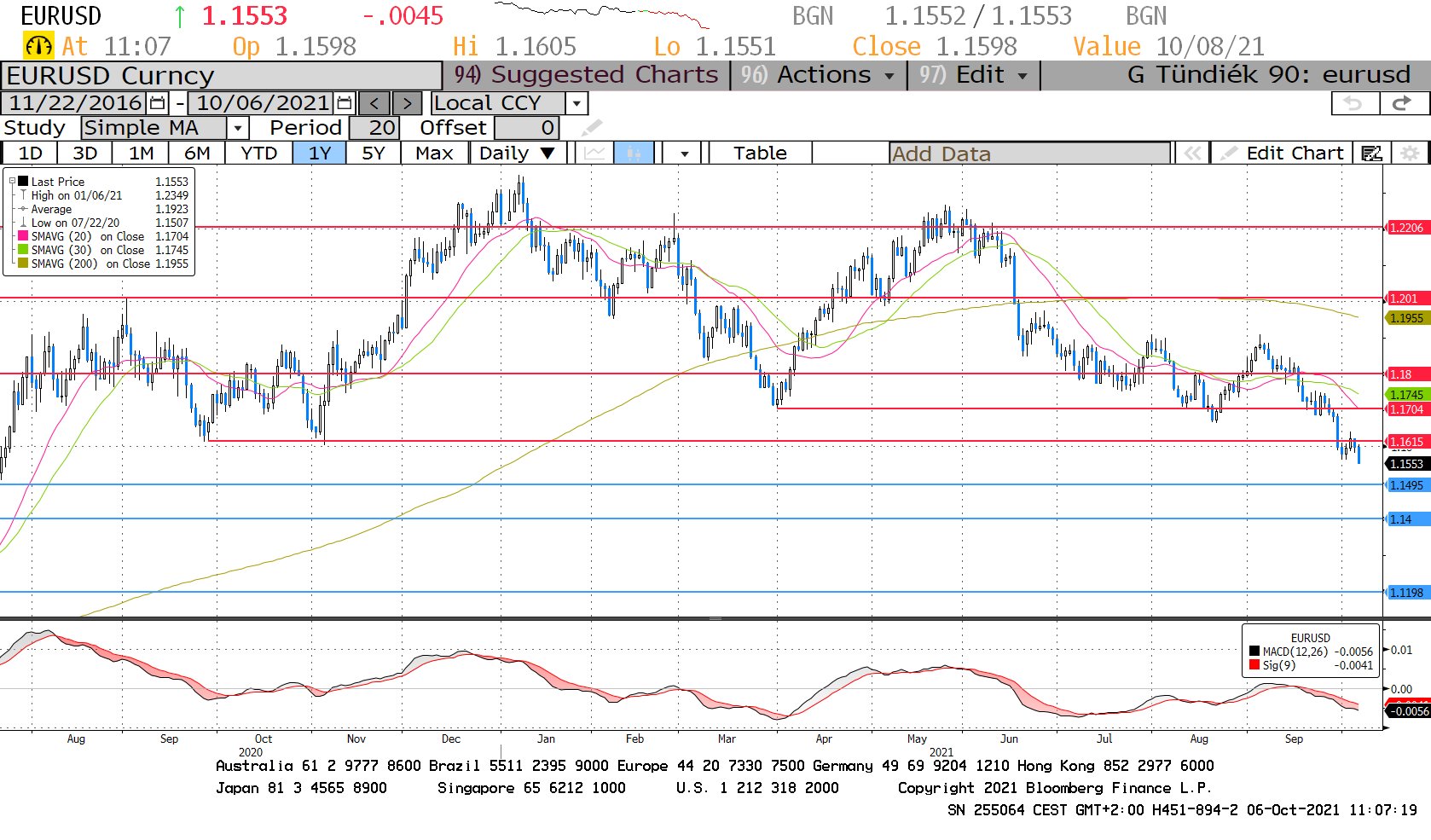Click the 1.1198 blue support label
This screenshot has width=1431, height=840.
point(1406,593)
